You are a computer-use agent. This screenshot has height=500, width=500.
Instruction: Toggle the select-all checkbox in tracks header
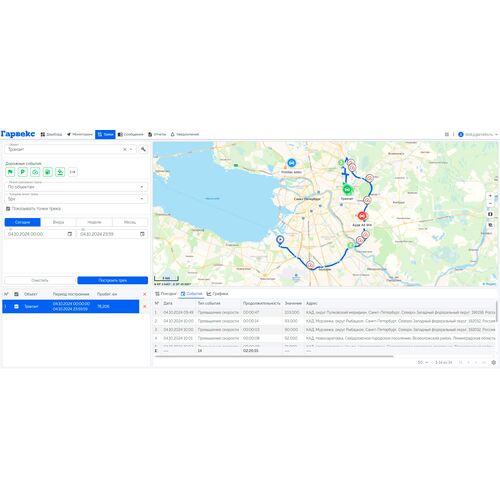tap(16, 294)
